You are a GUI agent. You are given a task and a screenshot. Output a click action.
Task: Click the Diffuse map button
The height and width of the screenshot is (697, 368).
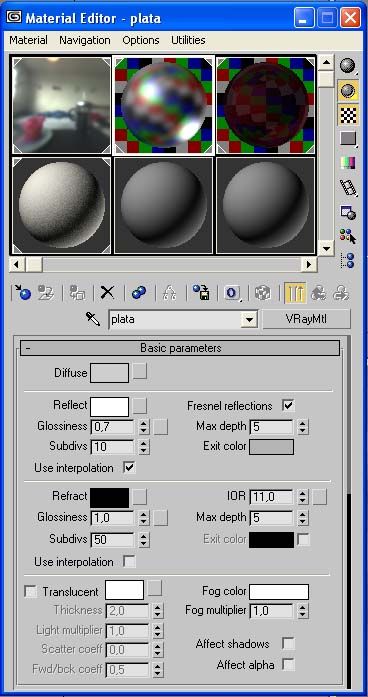coord(140,372)
